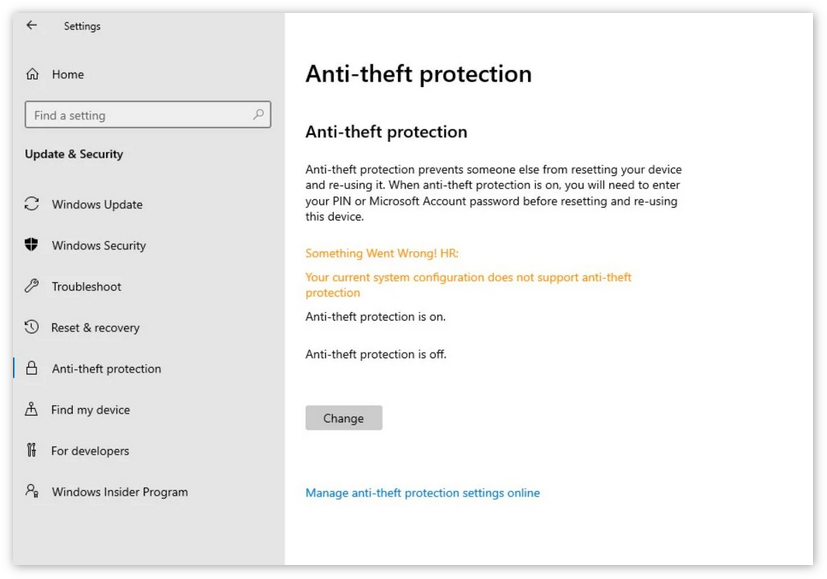Click the back arrow icon
827x579 pixels.
[32, 26]
